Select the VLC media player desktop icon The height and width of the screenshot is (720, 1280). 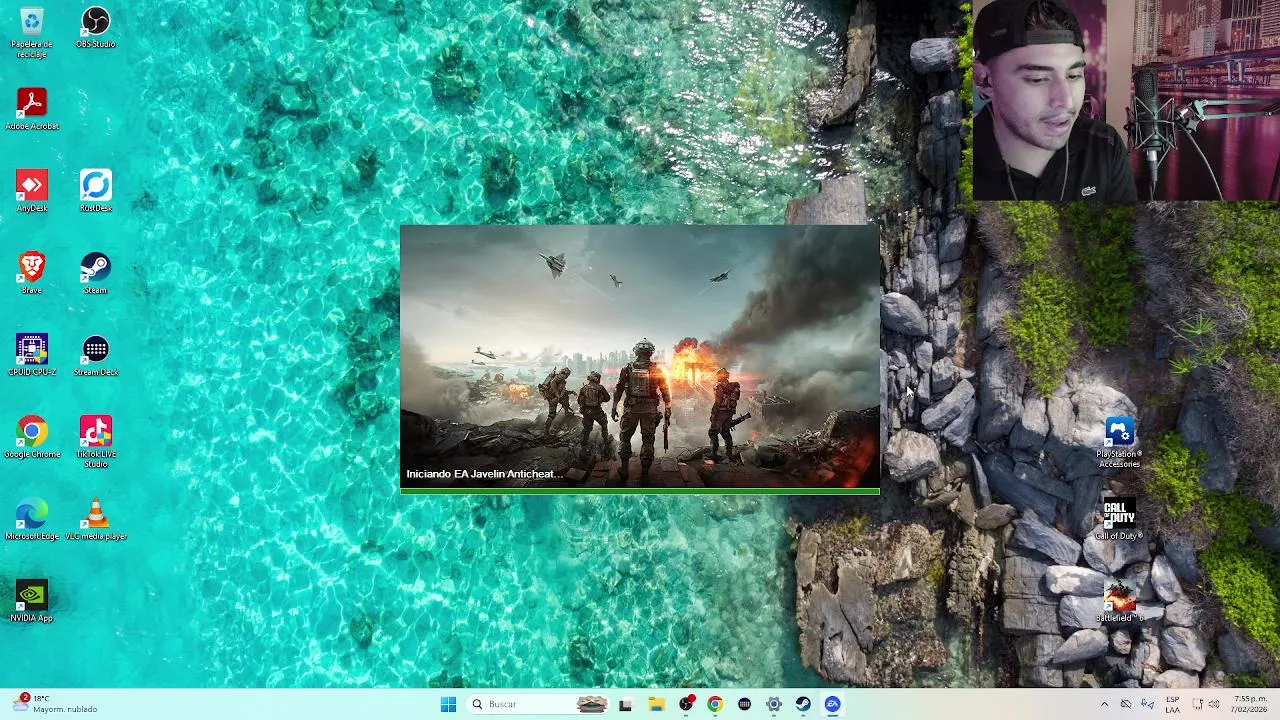click(x=96, y=519)
